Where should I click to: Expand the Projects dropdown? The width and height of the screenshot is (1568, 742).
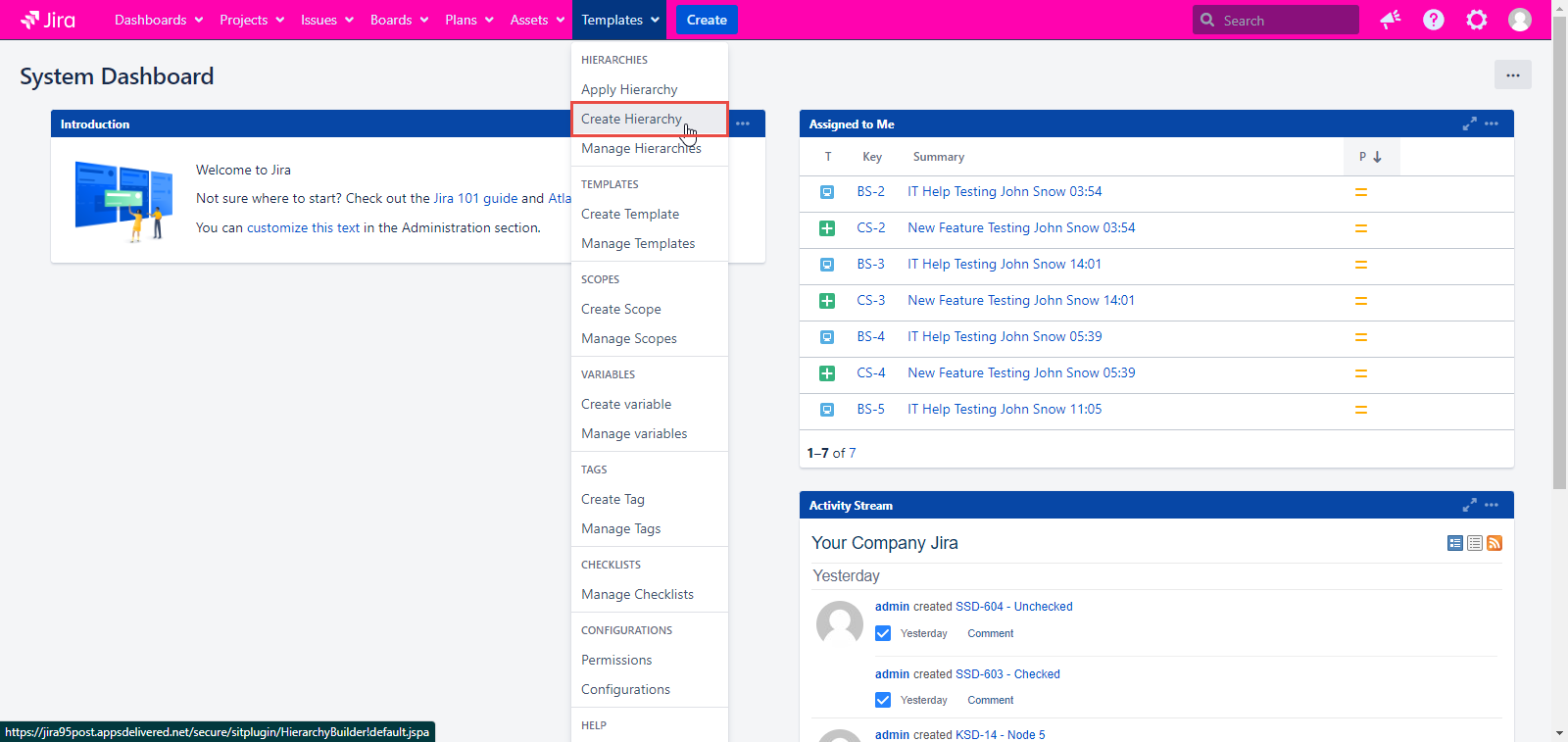pyautogui.click(x=252, y=20)
